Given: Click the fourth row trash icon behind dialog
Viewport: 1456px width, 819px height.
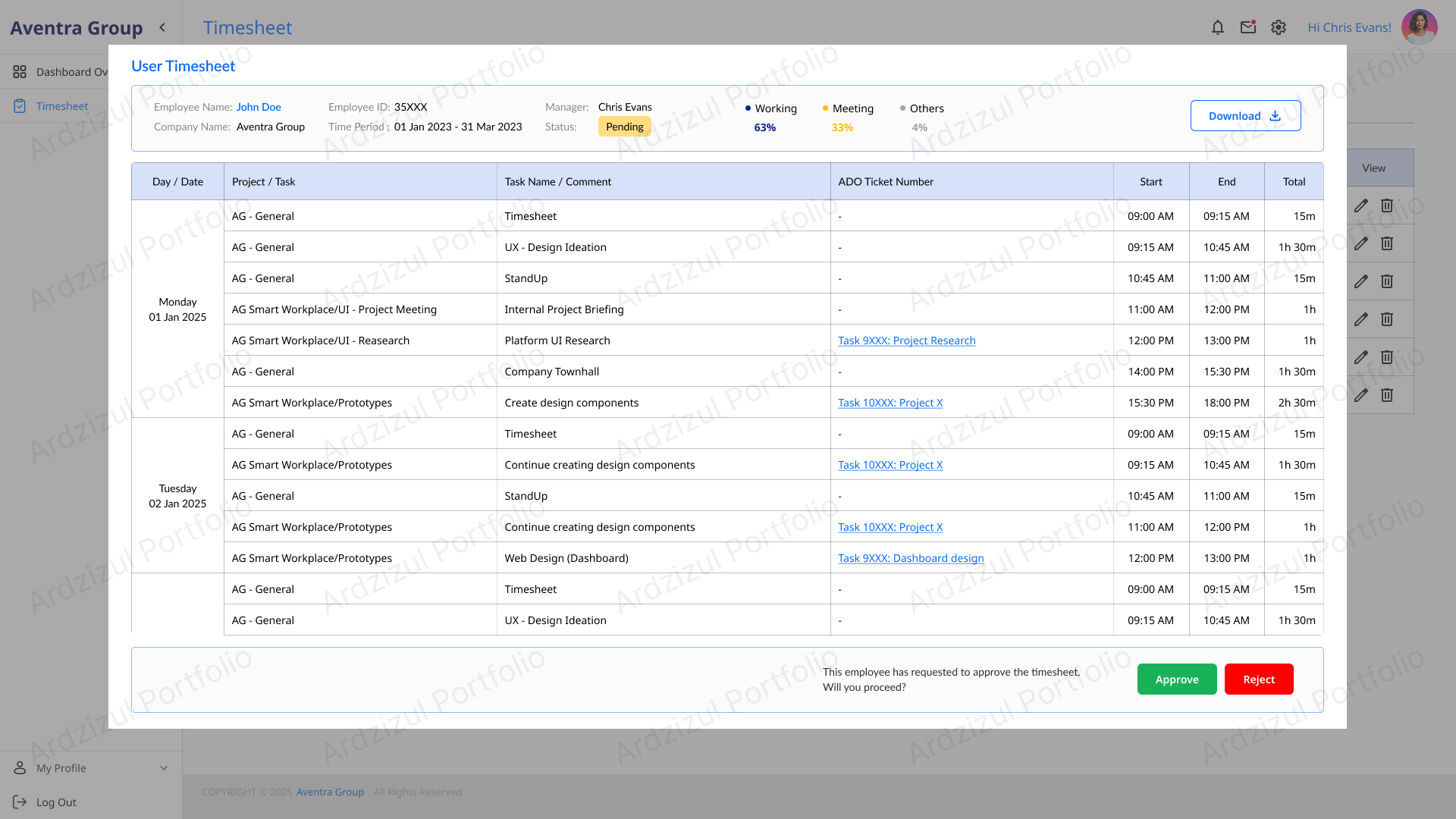Looking at the screenshot, I should click(x=1387, y=319).
